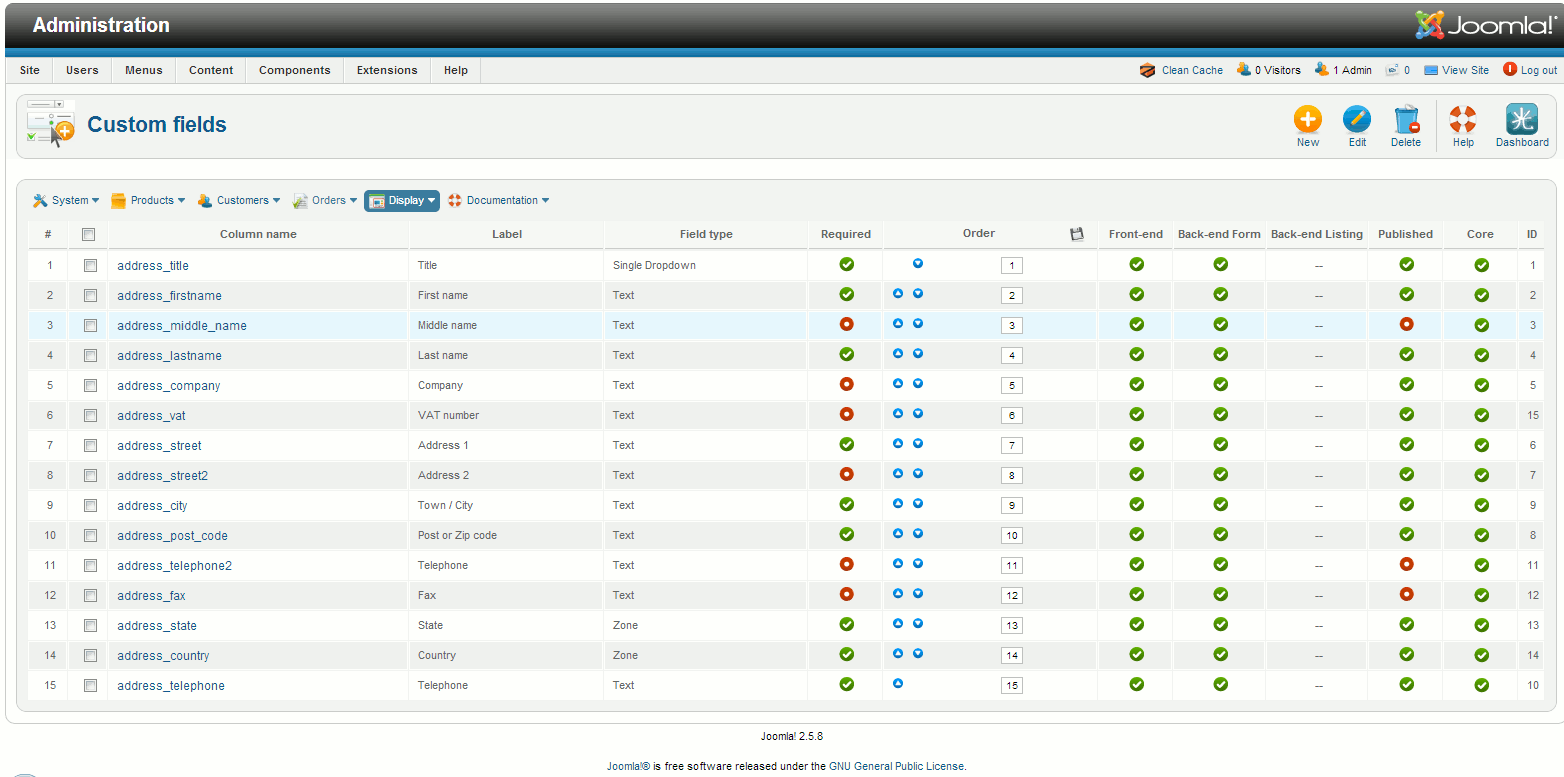Open Help lifebuoy icon in toolbar
The width and height of the screenshot is (1564, 777).
point(1462,121)
